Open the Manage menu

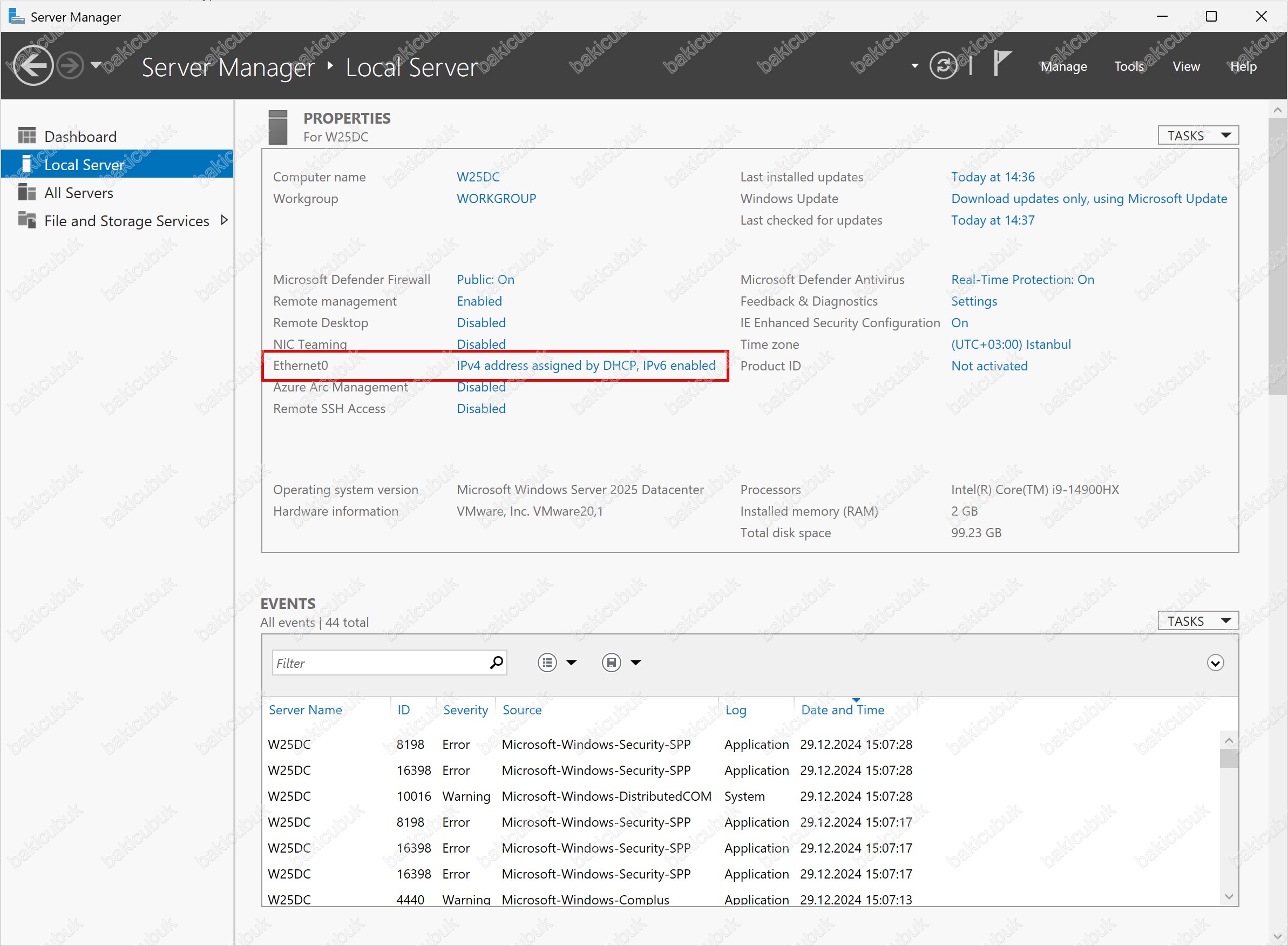(1063, 66)
